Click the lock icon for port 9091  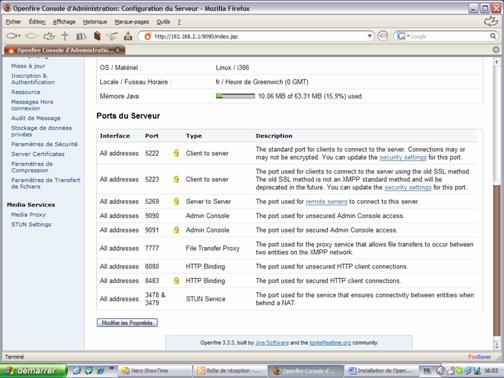pos(176,230)
